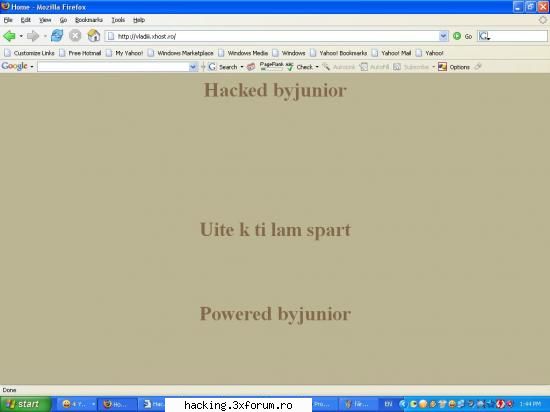Click the Forward arrow button

coord(33,36)
